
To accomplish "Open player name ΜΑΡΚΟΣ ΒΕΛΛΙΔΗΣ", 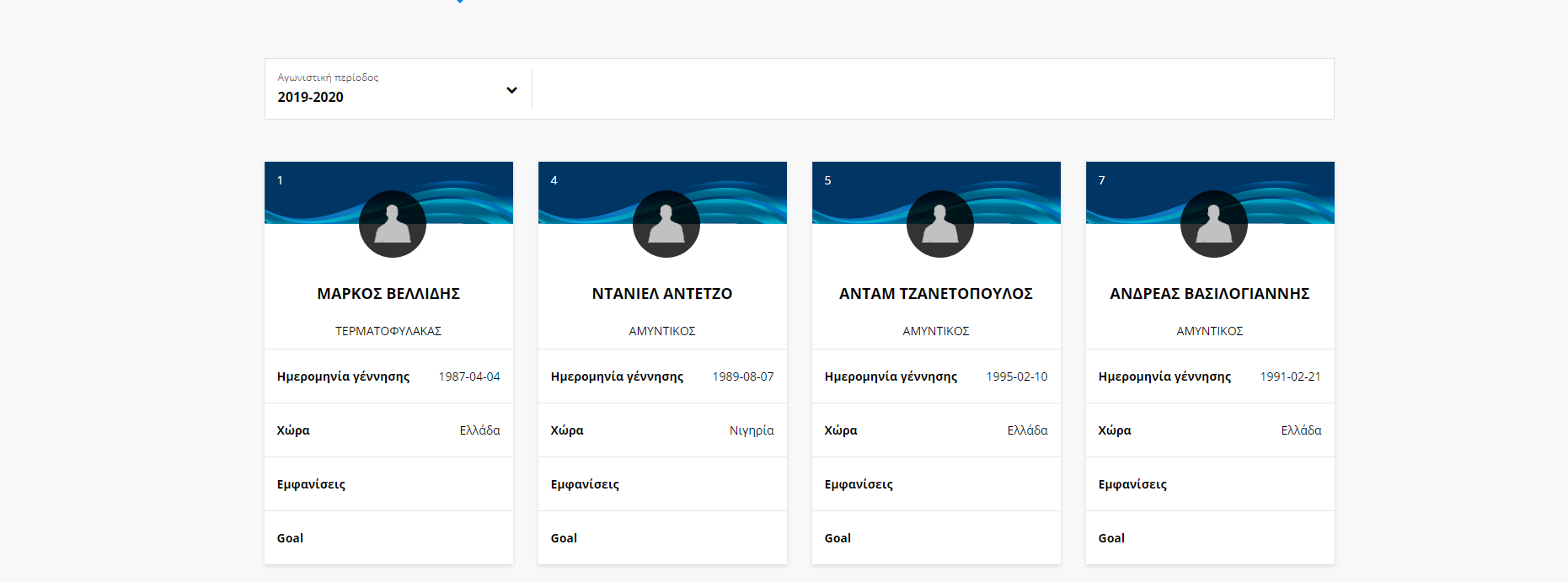I will tap(388, 294).
